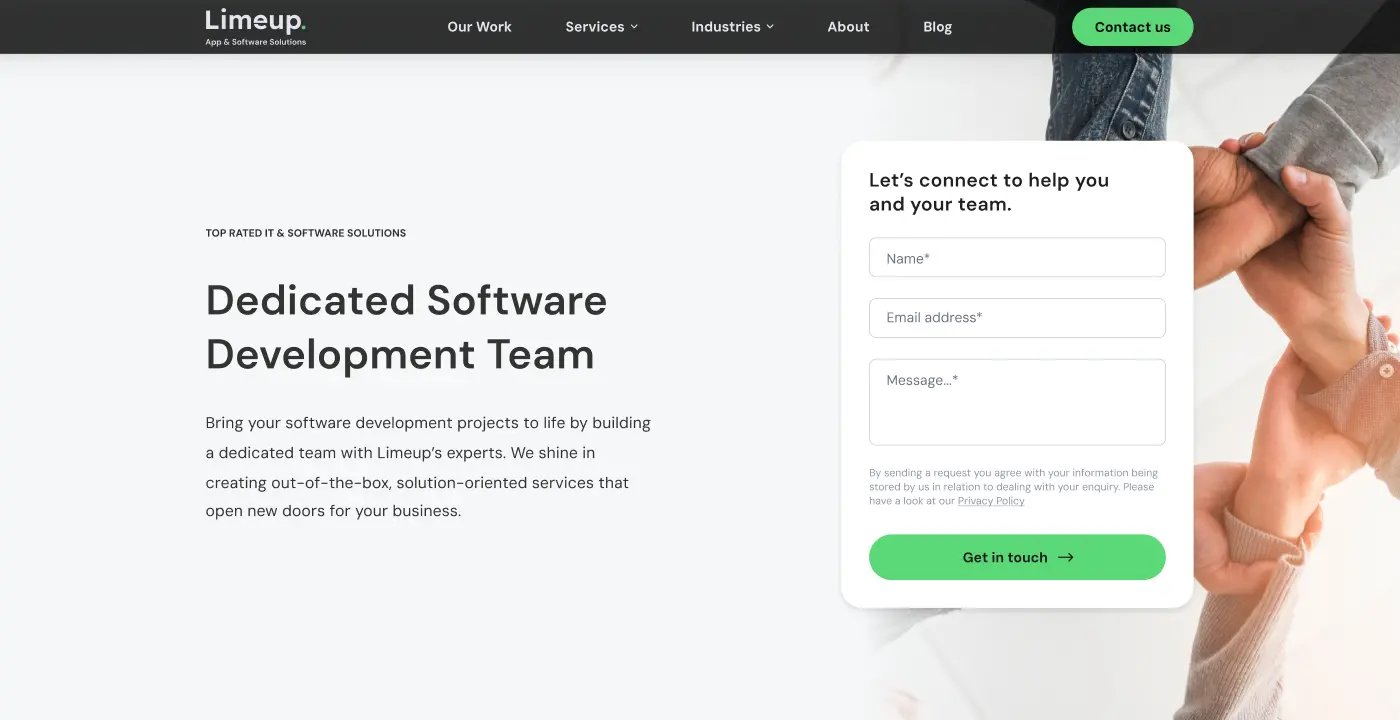Go to the About page
1400x720 pixels.
(848, 27)
